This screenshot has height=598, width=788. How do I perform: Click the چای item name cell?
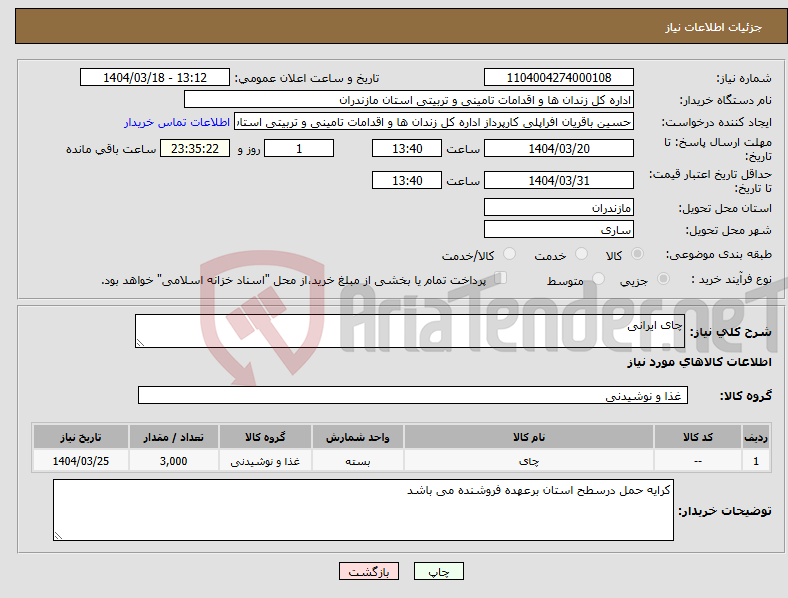coord(529,461)
